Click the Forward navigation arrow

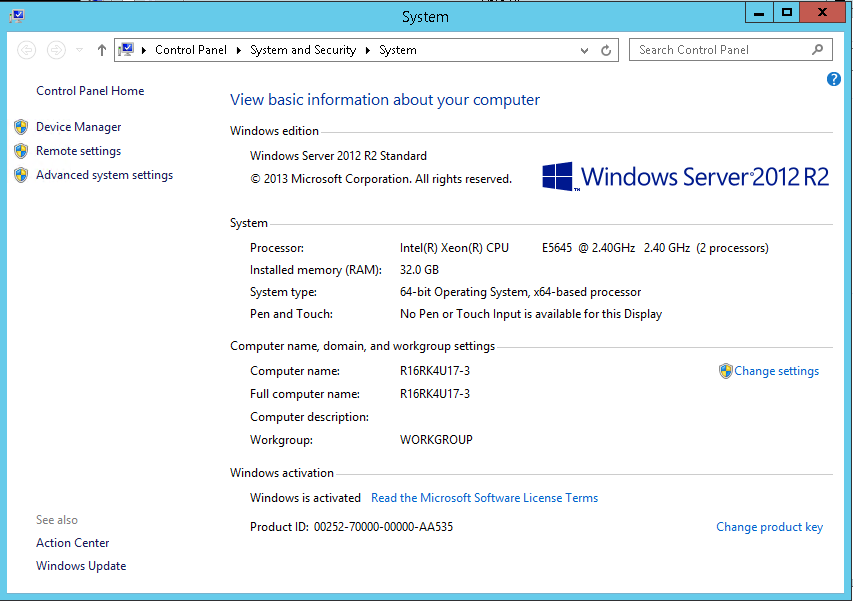click(x=56, y=50)
